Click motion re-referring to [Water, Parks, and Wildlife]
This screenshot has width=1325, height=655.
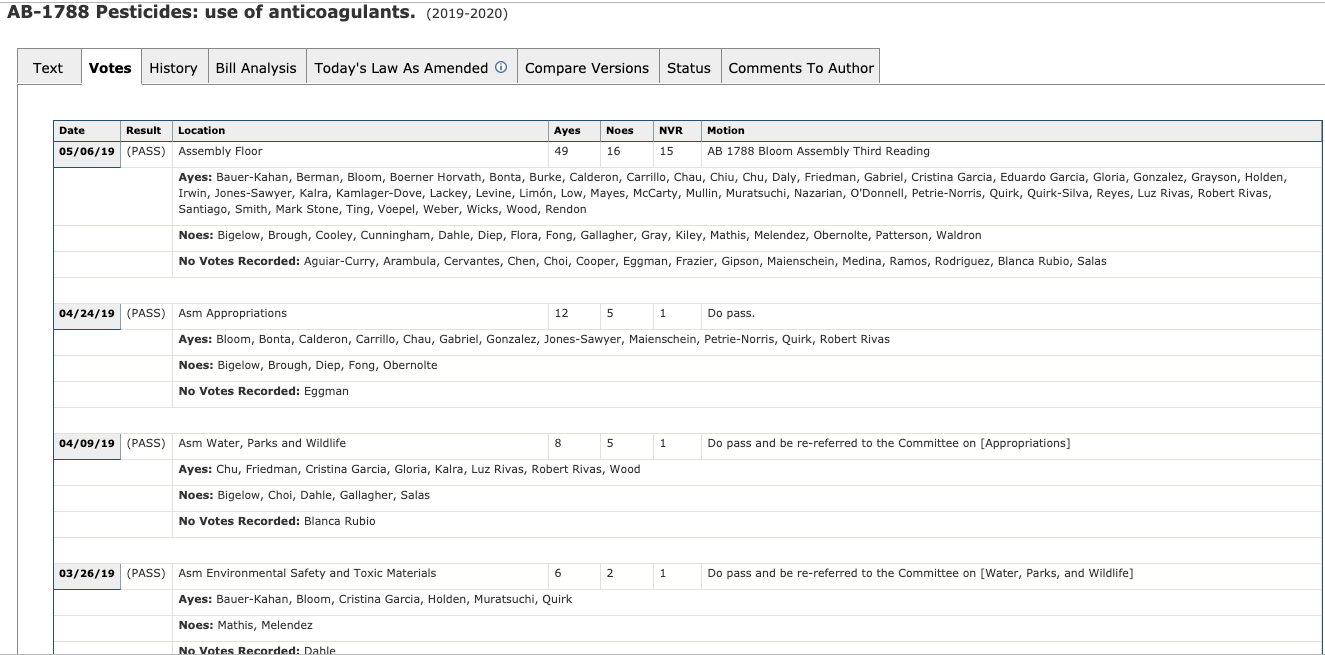(x=920, y=574)
